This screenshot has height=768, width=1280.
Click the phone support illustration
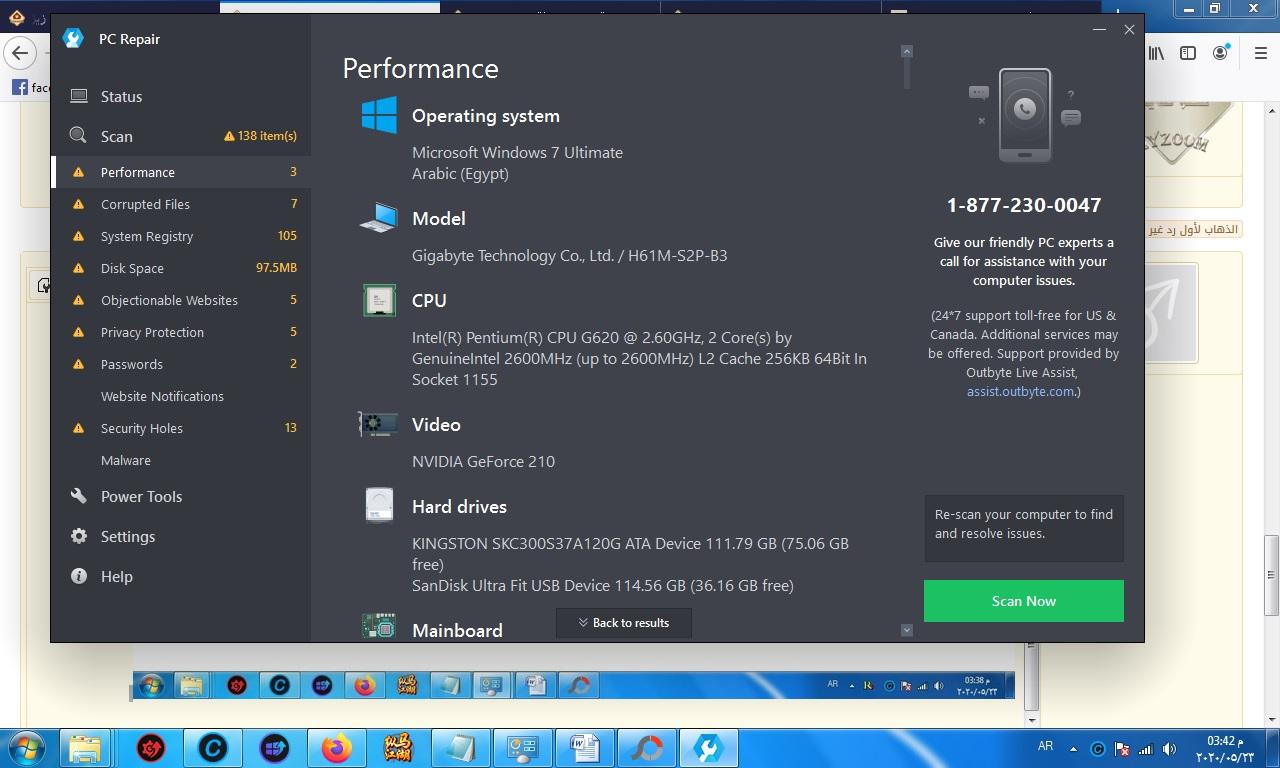1024,115
